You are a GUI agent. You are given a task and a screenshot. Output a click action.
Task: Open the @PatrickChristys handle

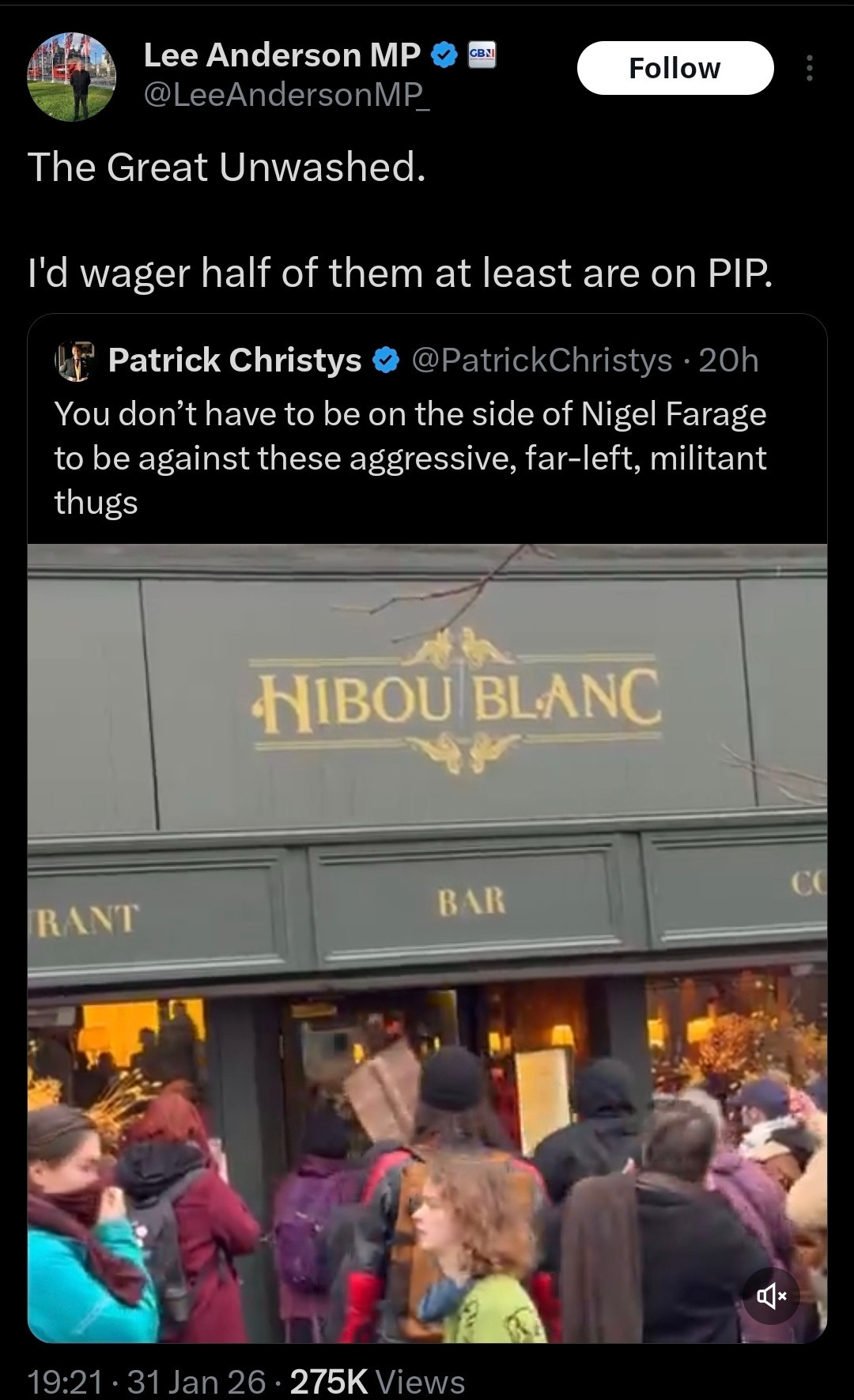542,360
